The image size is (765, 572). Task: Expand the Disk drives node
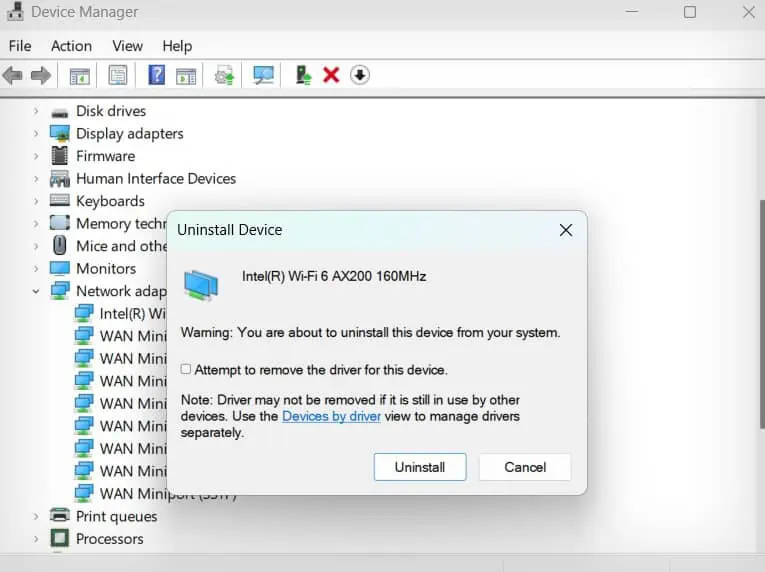click(x=36, y=111)
